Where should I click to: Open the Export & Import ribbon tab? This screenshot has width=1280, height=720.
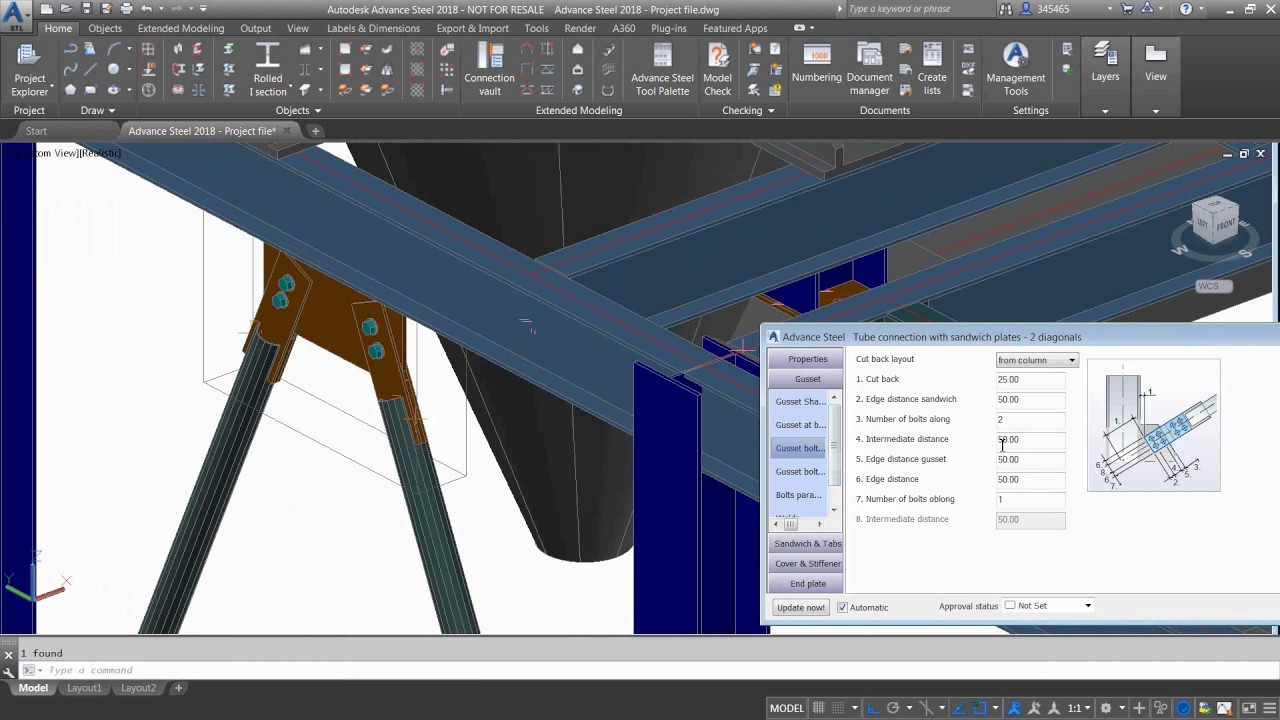tap(472, 28)
